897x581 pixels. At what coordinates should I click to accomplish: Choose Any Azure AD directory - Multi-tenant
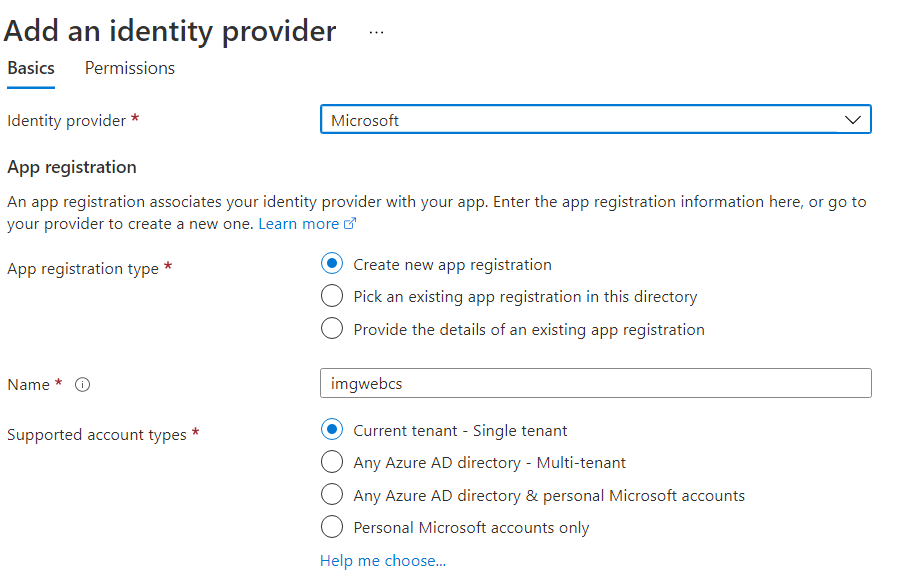coord(332,463)
